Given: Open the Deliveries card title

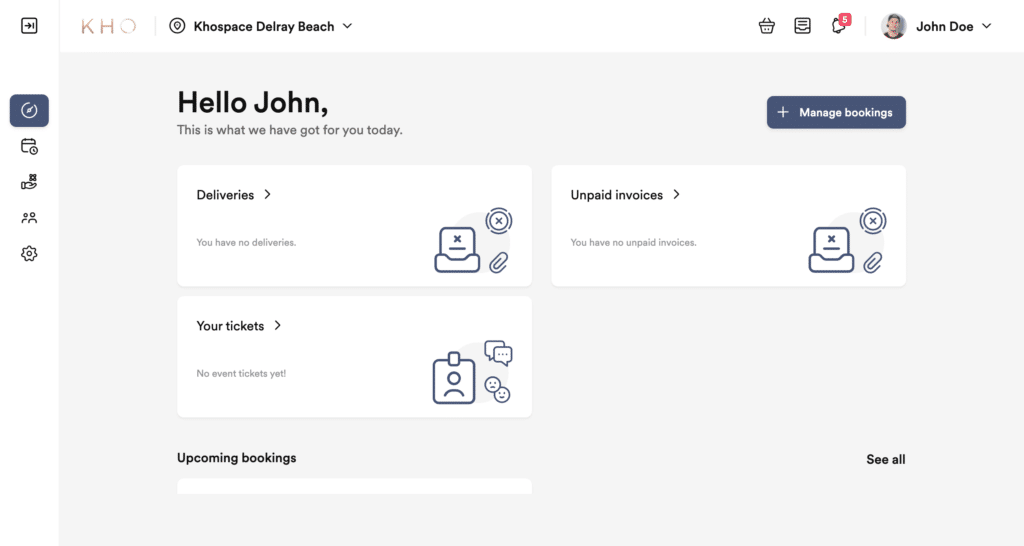Looking at the screenshot, I should point(225,195).
